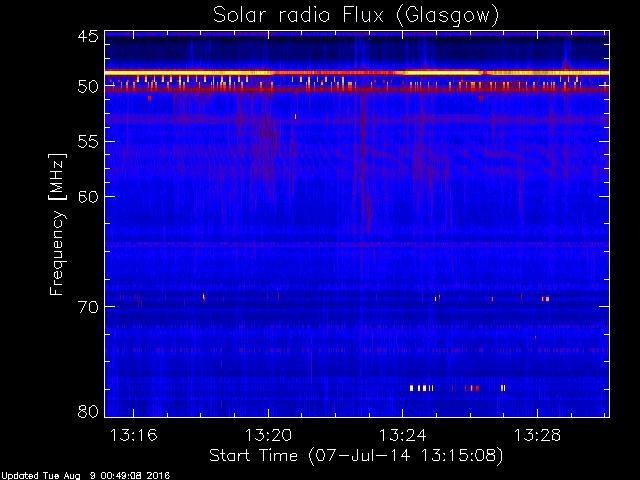This screenshot has width=640, height=480.
Task: Click the 'Updated Tue Aug 9 00:49:08 2016' text
Action: point(85,476)
